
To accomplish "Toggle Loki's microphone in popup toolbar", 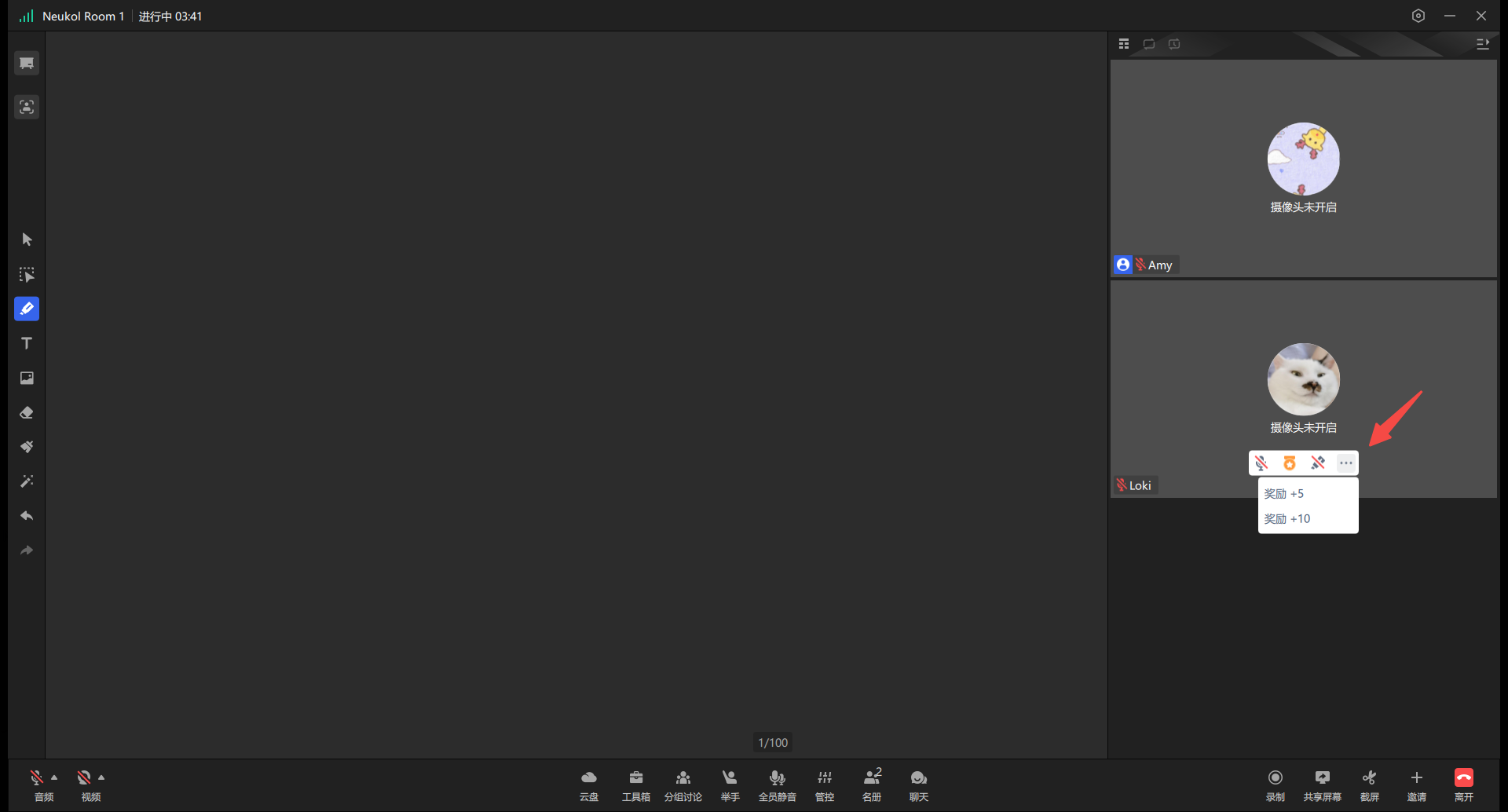I will tap(1261, 463).
